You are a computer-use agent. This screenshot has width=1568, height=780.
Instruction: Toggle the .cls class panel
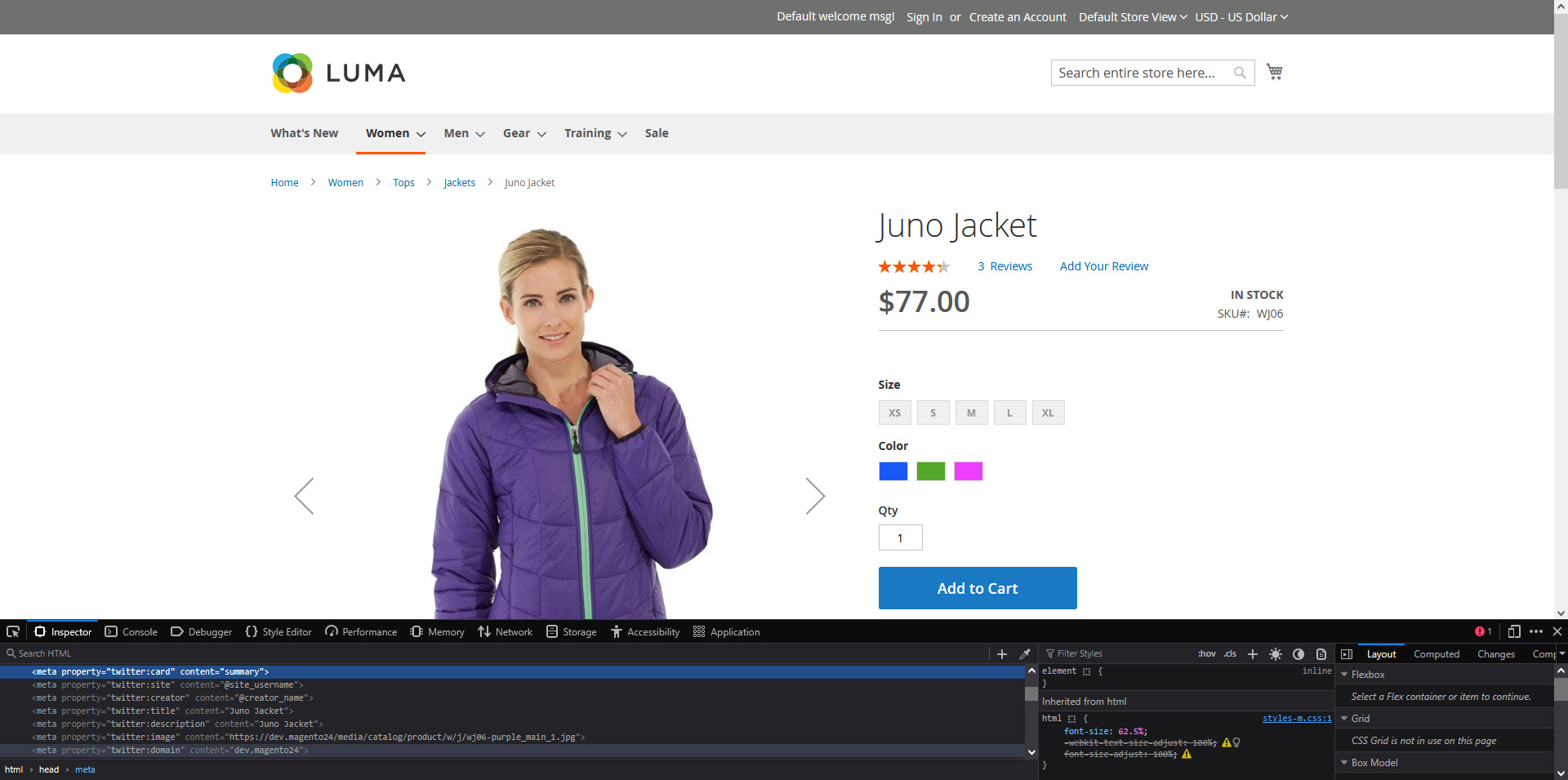1230,653
